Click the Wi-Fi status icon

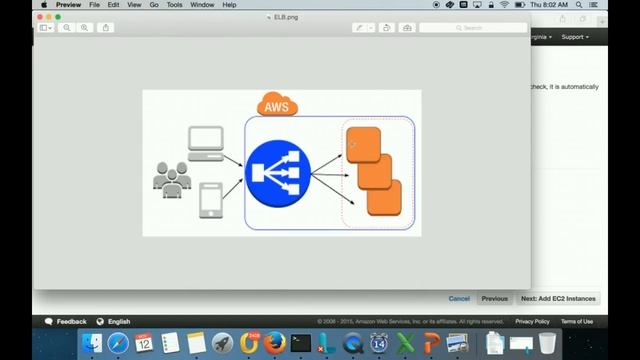tap(504, 5)
